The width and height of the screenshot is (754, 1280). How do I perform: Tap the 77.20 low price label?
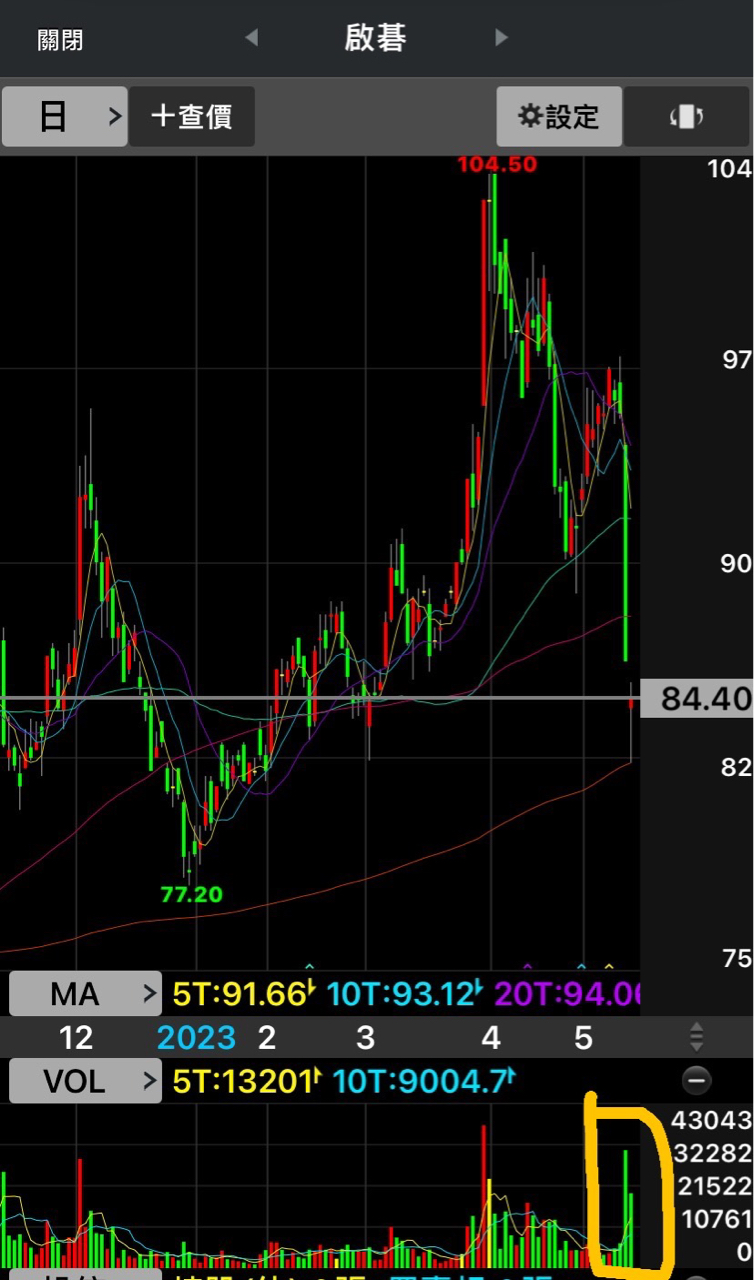click(x=191, y=894)
